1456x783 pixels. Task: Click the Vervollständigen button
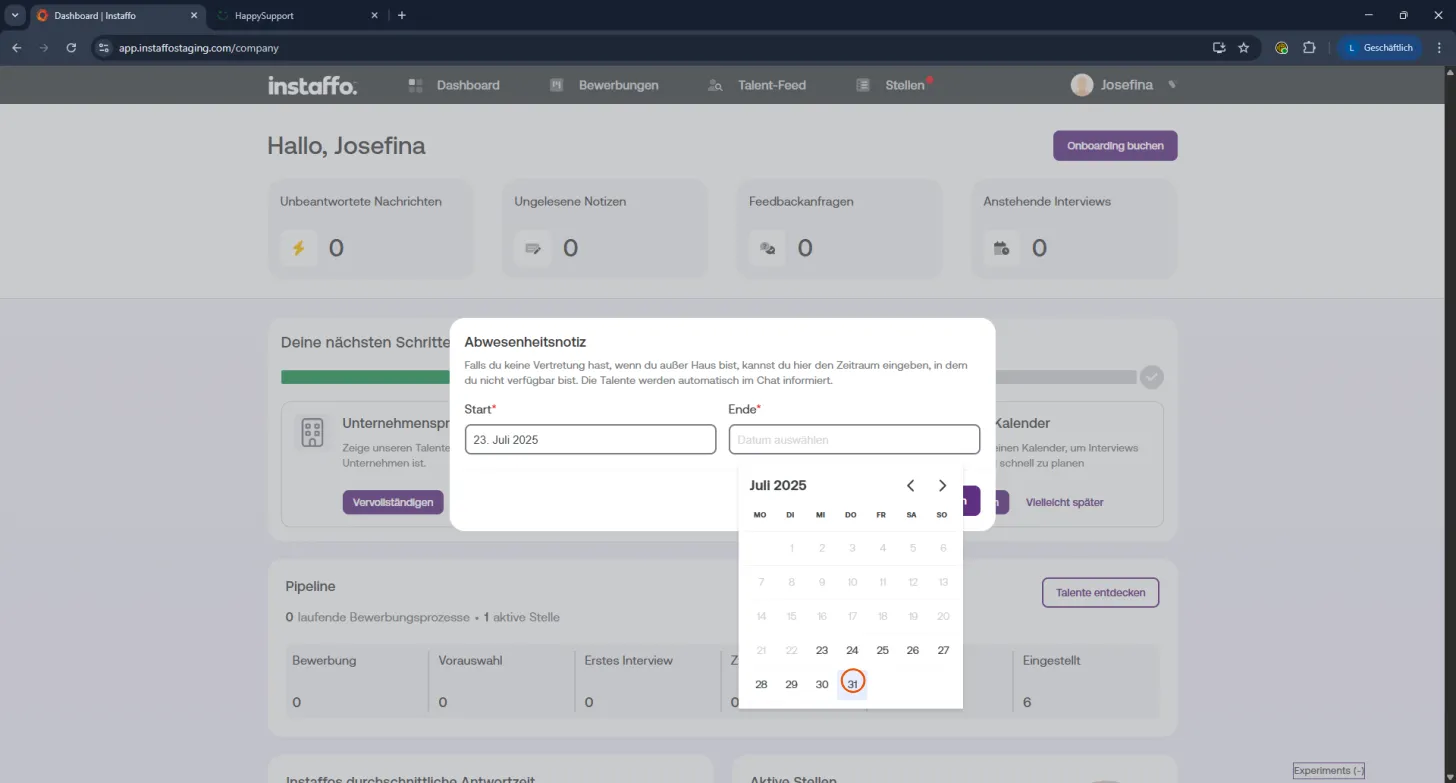coord(393,502)
